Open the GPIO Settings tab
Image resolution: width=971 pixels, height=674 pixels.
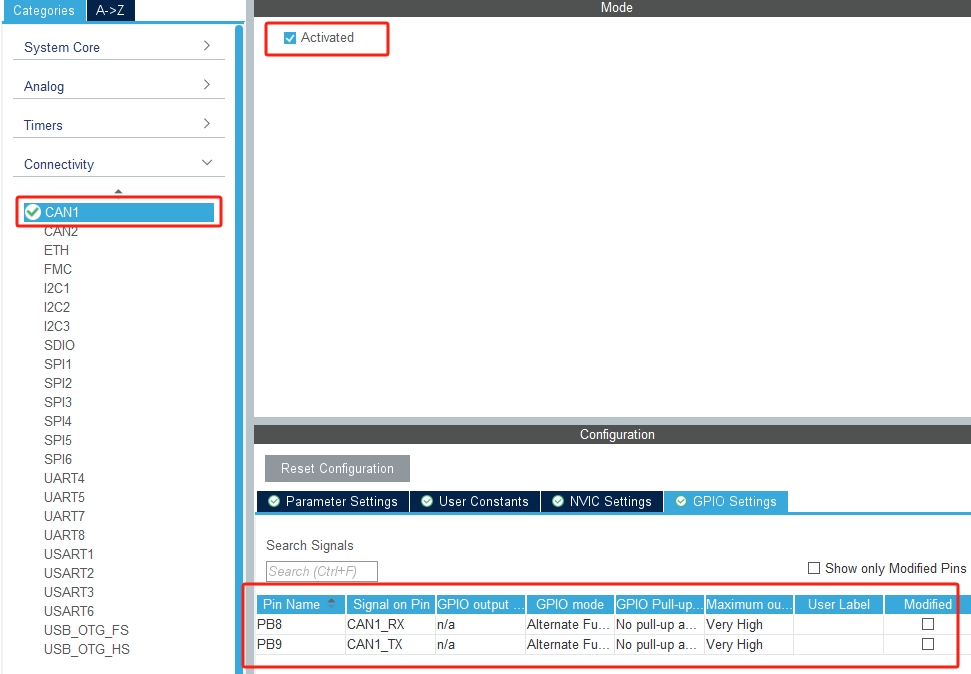pos(726,501)
